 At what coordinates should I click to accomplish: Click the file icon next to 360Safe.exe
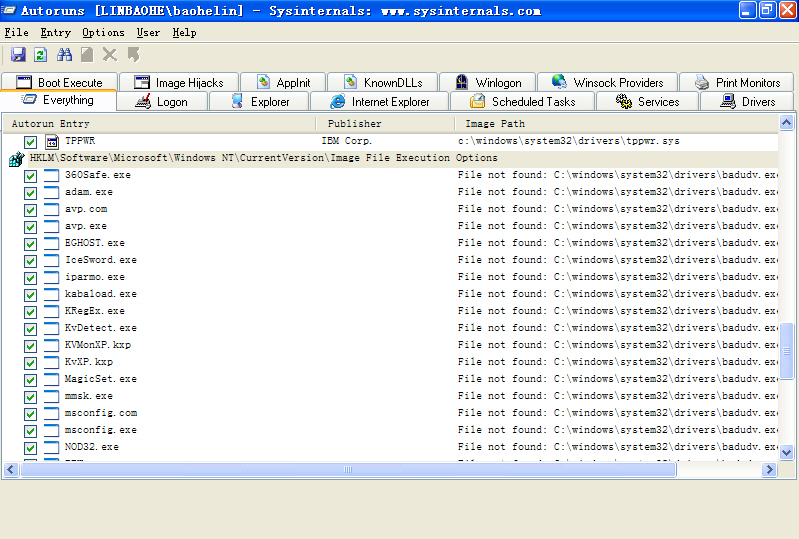[x=51, y=176]
